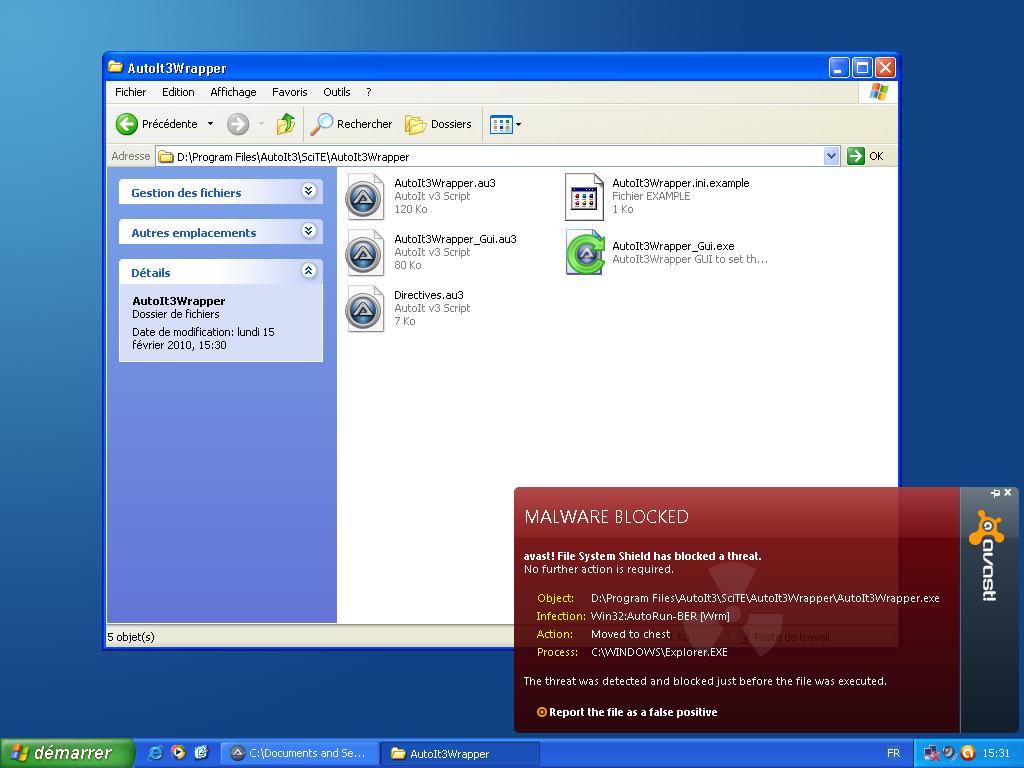
Task: Select the AutoIt3Wrapper.au3 script file icon
Action: pyautogui.click(x=364, y=197)
